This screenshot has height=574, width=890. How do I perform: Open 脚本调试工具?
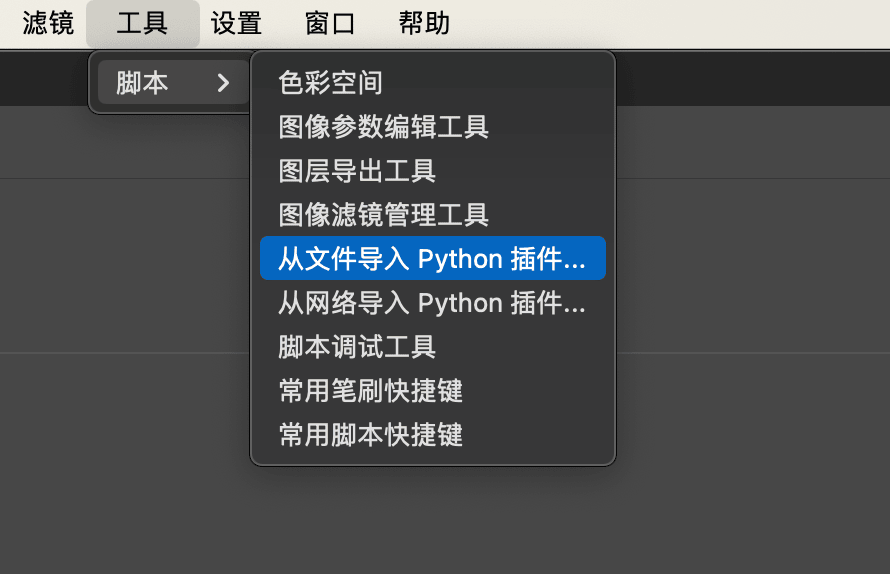pos(357,347)
